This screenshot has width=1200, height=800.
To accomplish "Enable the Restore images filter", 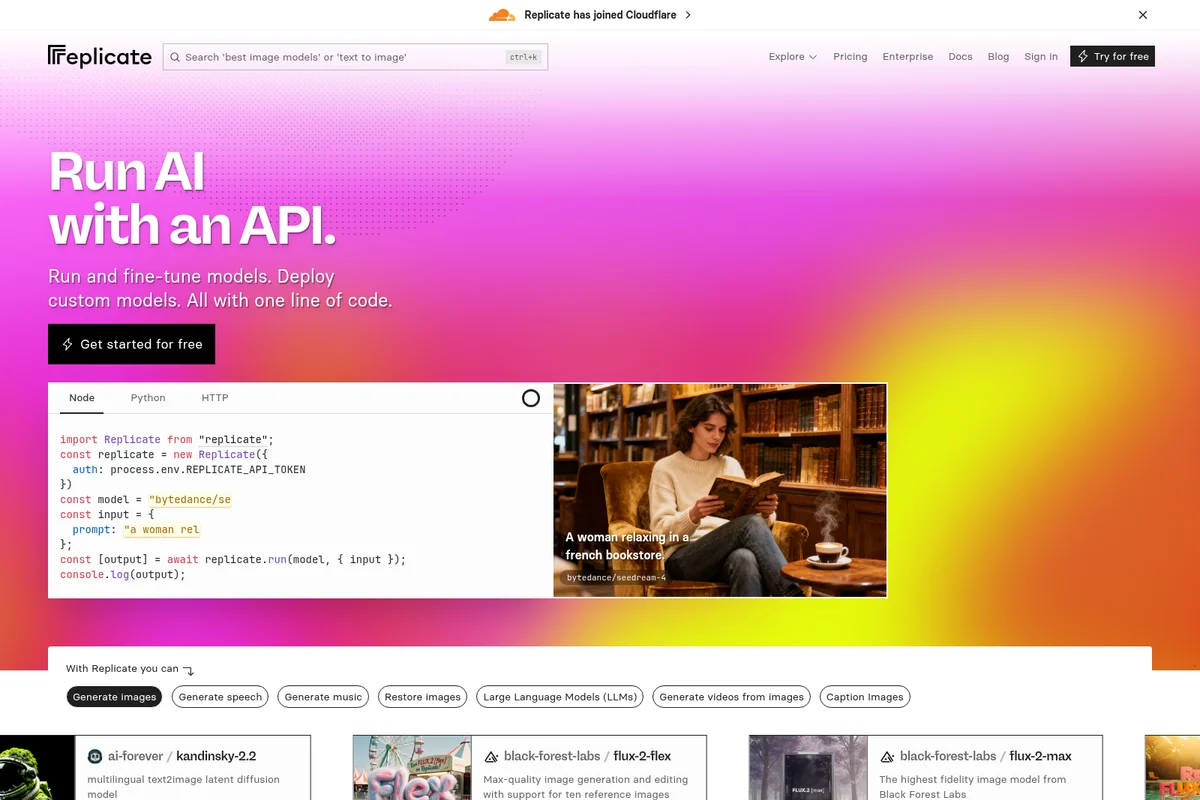I will (x=422, y=697).
